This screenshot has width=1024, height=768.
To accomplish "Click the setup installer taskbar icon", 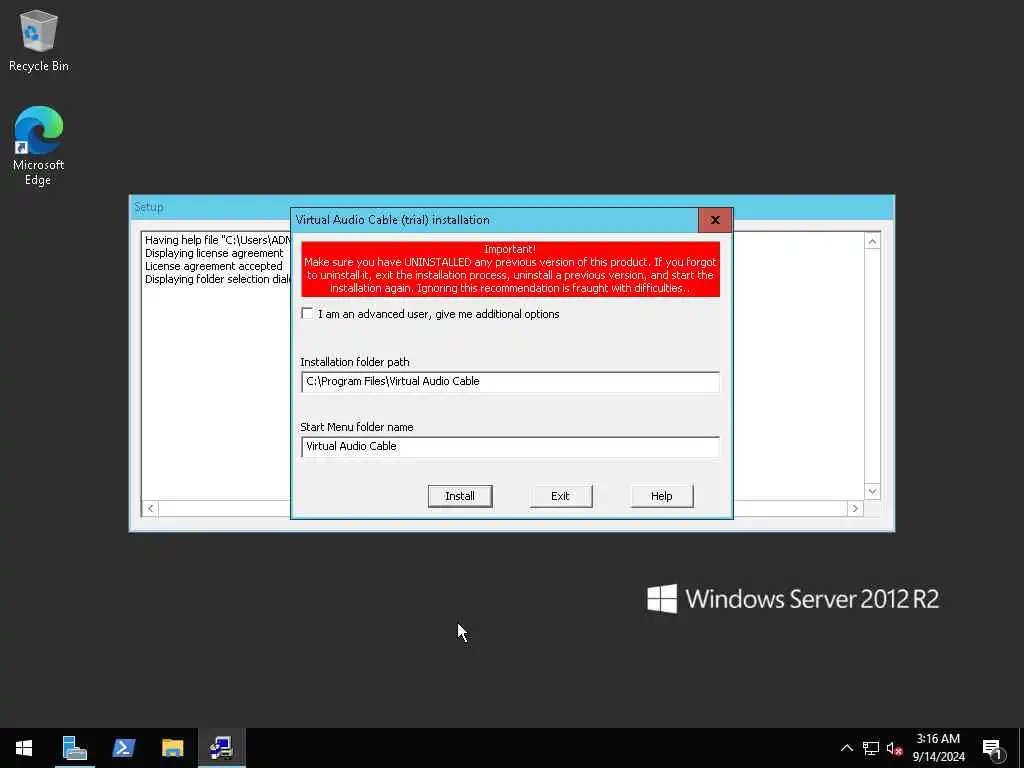I will point(222,748).
